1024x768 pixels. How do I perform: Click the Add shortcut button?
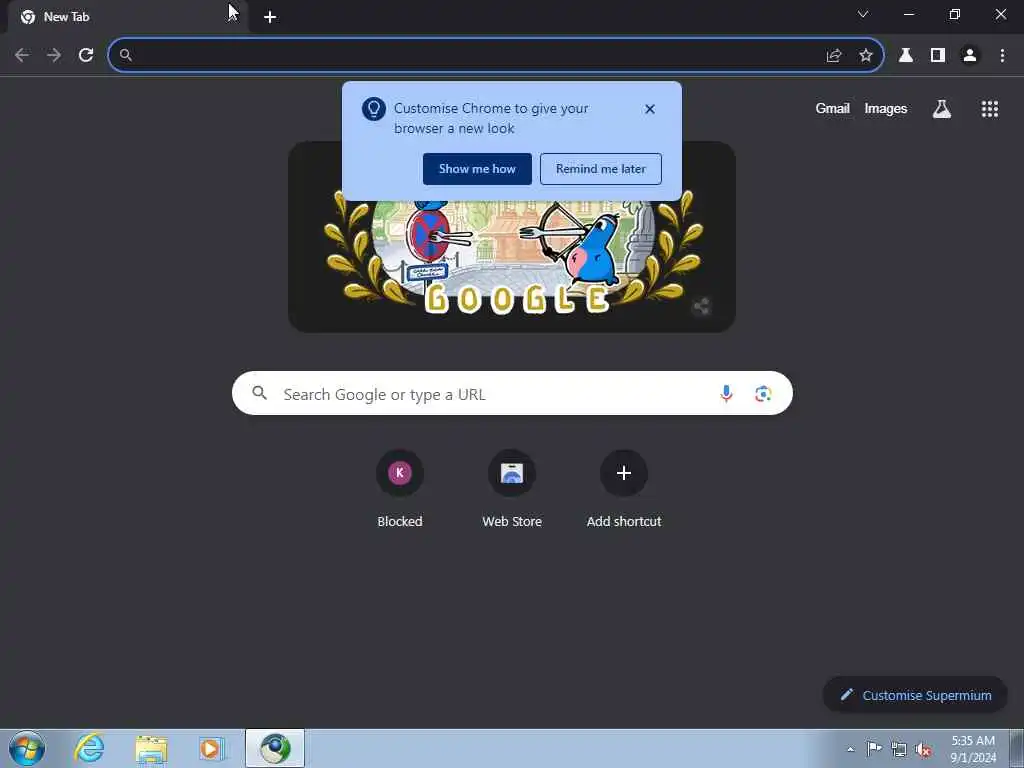point(624,488)
